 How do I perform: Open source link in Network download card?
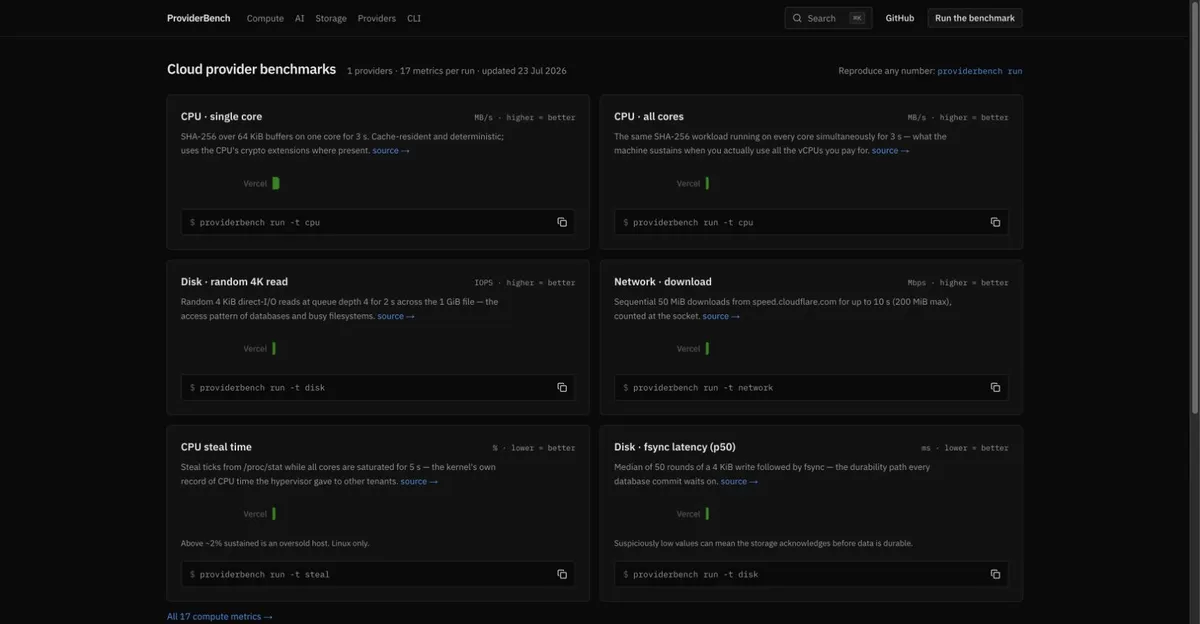click(x=721, y=316)
